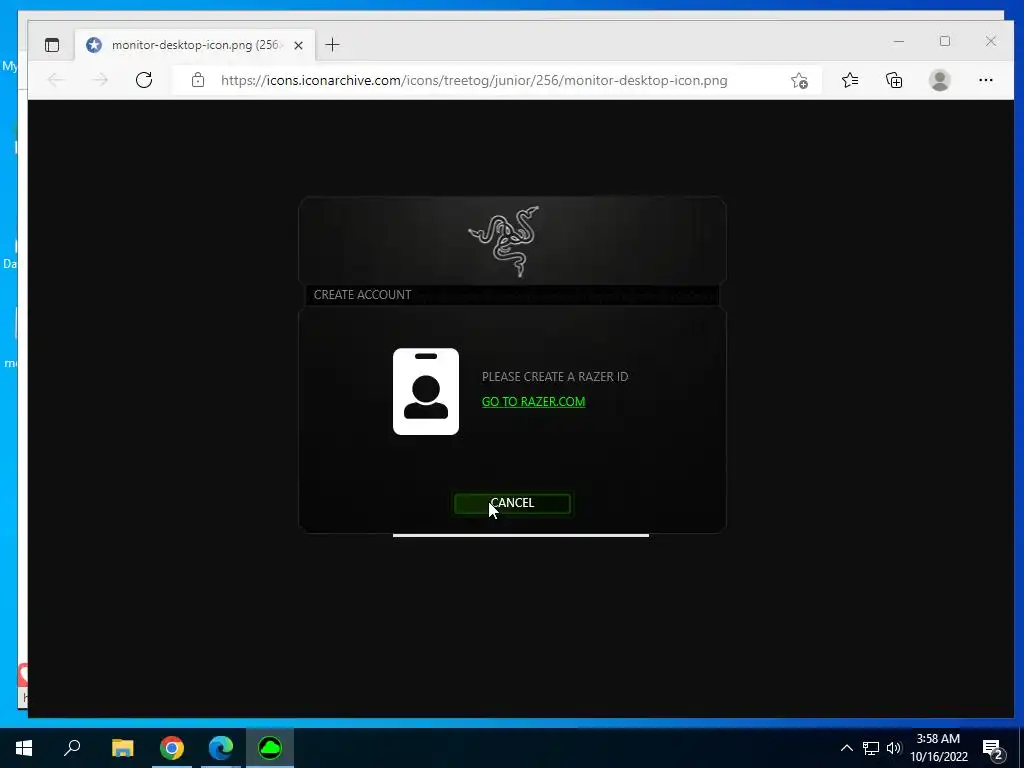Show hidden system tray icons
This screenshot has height=768, width=1024.
(846, 748)
